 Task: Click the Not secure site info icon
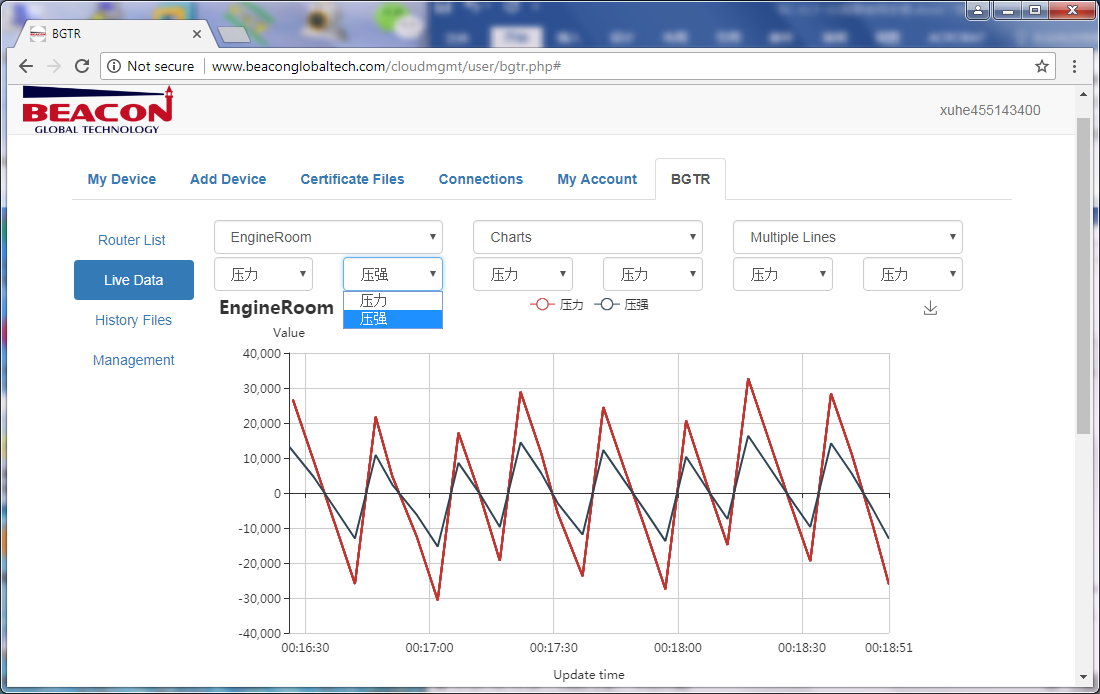tap(114, 66)
